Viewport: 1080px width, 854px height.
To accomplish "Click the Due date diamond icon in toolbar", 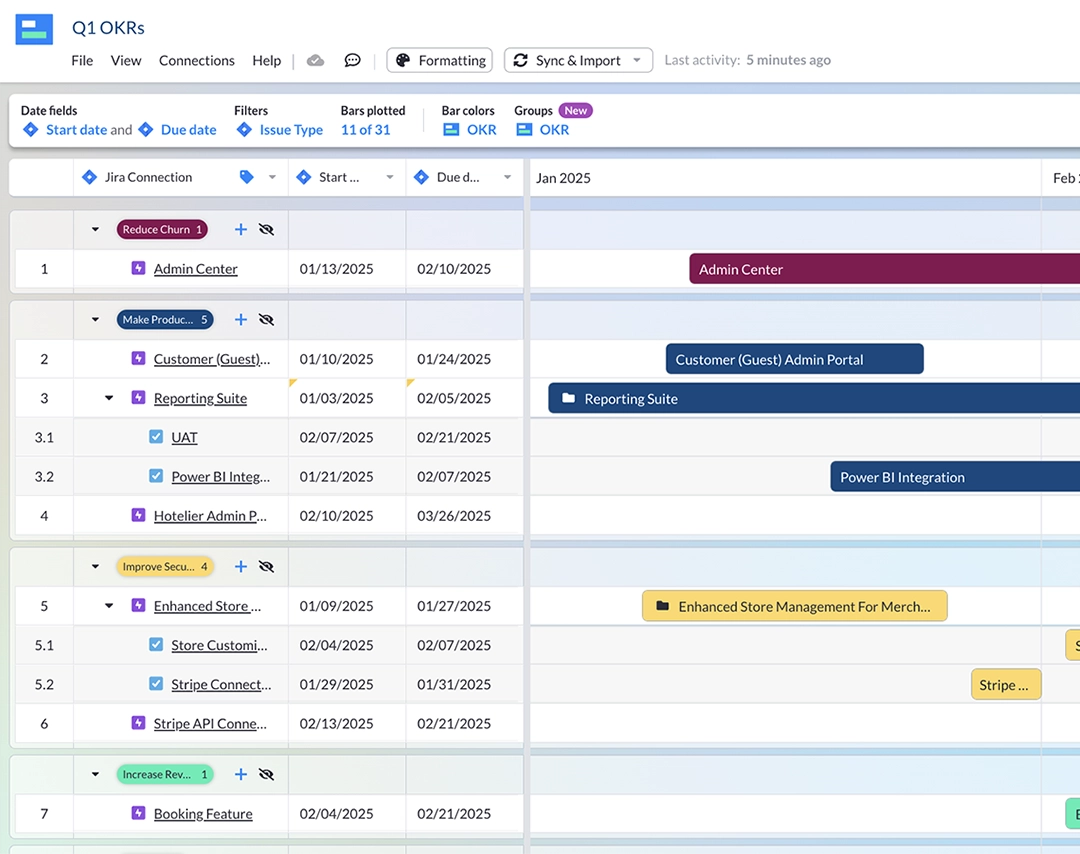I will coord(145,129).
